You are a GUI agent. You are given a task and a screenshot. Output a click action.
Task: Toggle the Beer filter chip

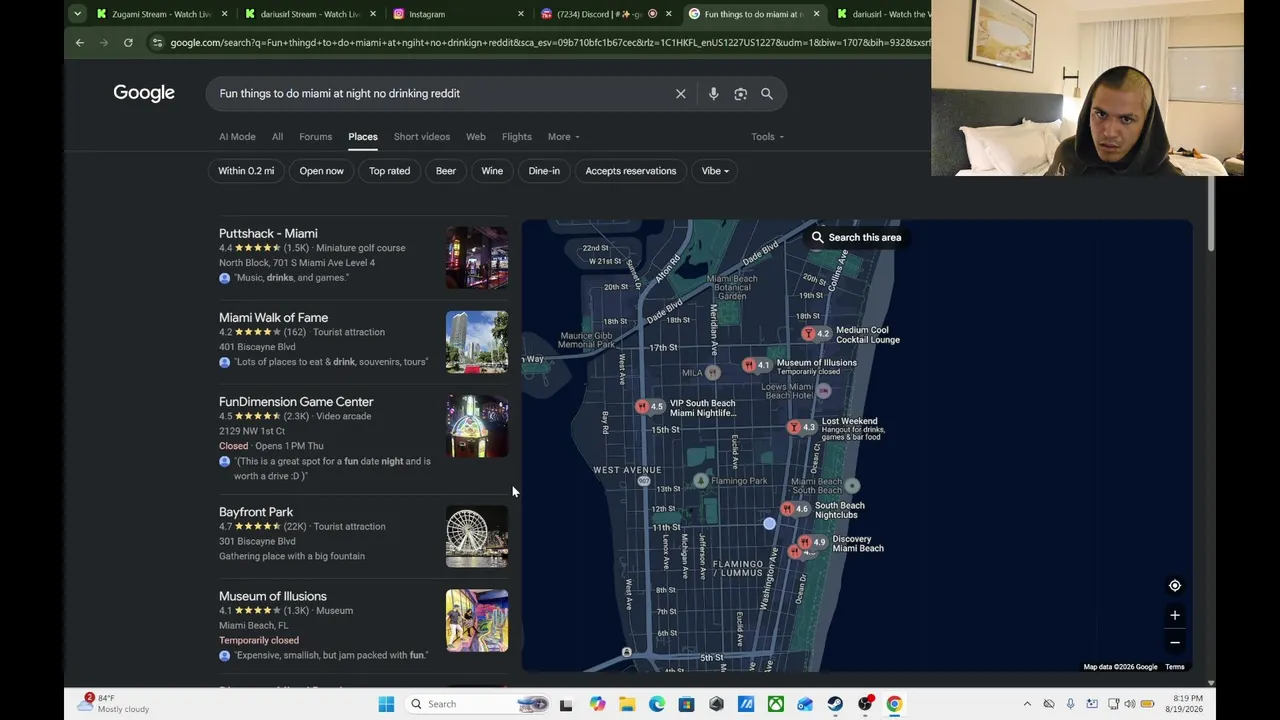coord(446,171)
